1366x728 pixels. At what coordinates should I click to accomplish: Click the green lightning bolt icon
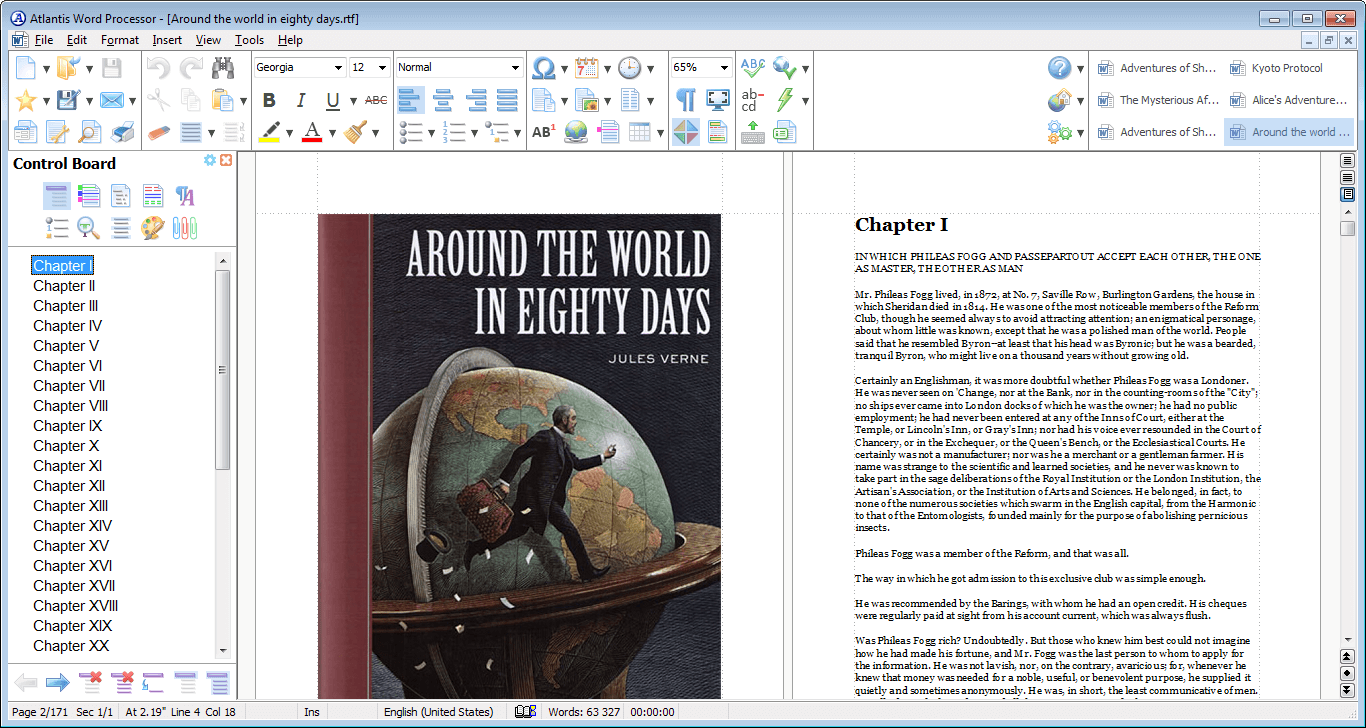pyautogui.click(x=785, y=100)
